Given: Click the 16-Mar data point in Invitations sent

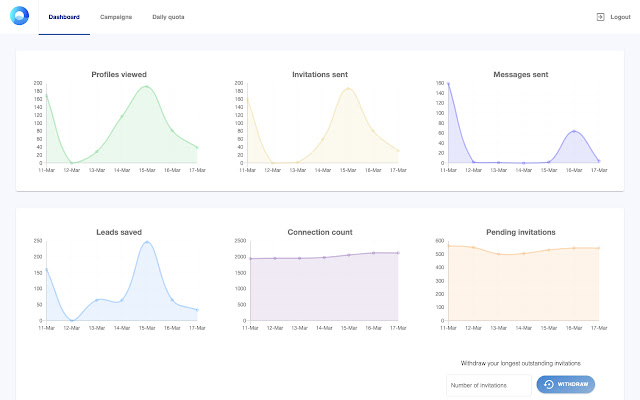Looking at the screenshot, I should click(373, 131).
